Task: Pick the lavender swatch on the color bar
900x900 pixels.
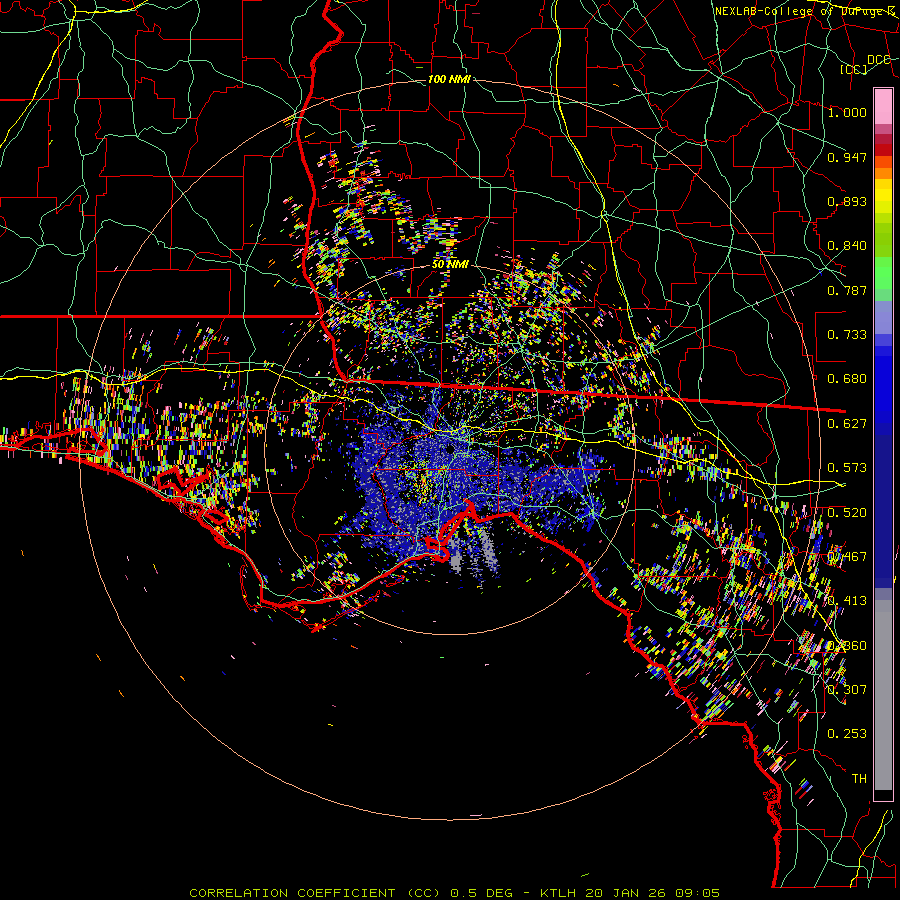Action: [x=883, y=317]
